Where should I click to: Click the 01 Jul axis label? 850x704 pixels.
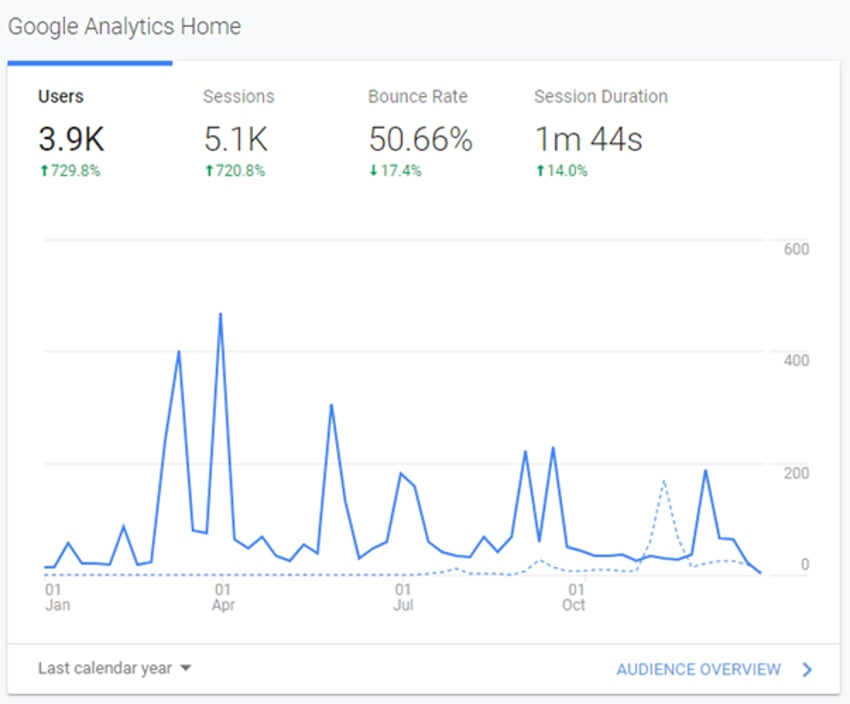[403, 597]
